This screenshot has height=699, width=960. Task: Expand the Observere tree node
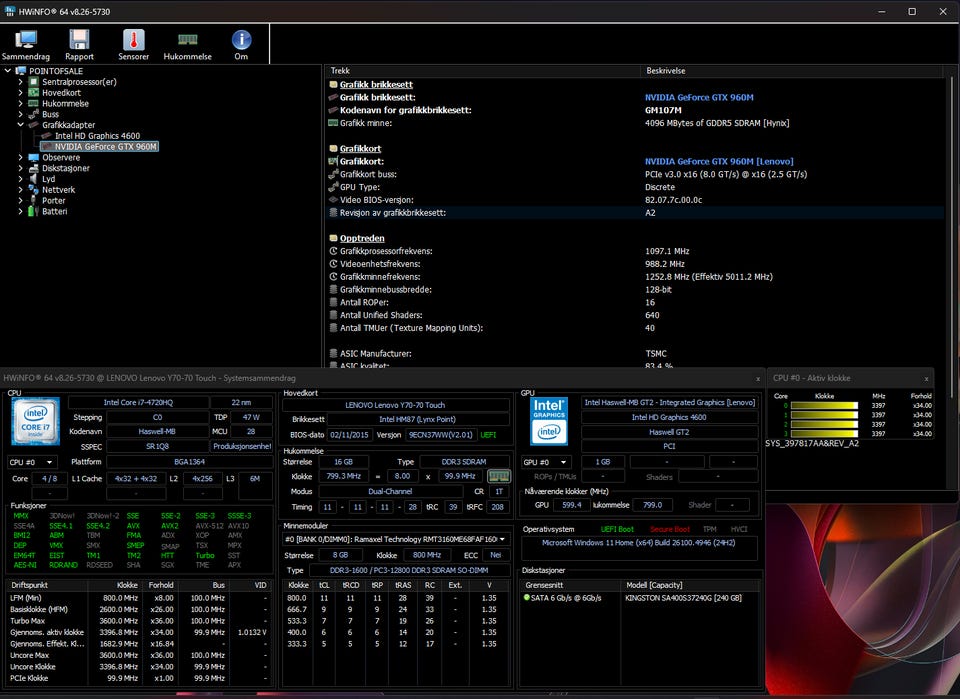pyautogui.click(x=20, y=157)
